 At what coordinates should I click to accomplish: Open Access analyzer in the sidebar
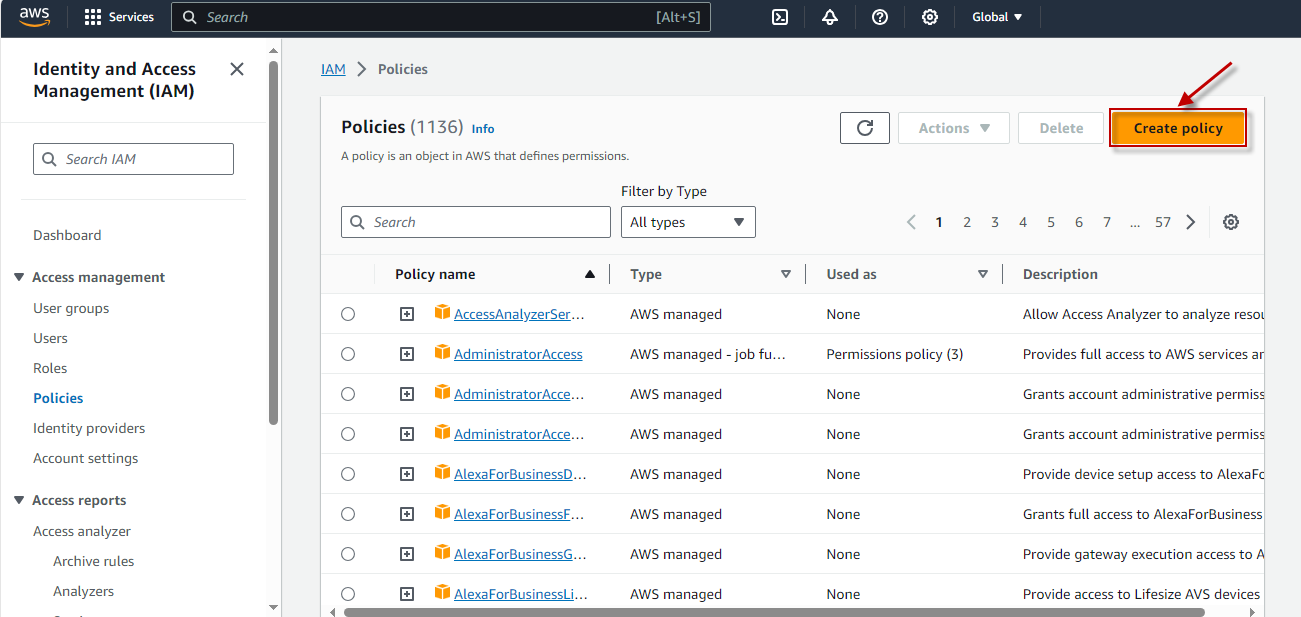coord(82,531)
